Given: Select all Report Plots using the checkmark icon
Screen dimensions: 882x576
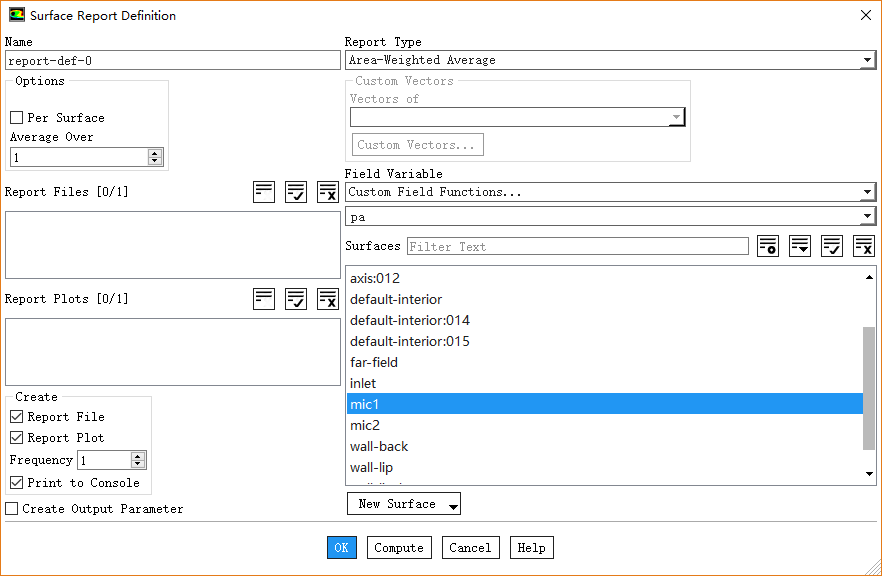Looking at the screenshot, I should click(x=296, y=299).
